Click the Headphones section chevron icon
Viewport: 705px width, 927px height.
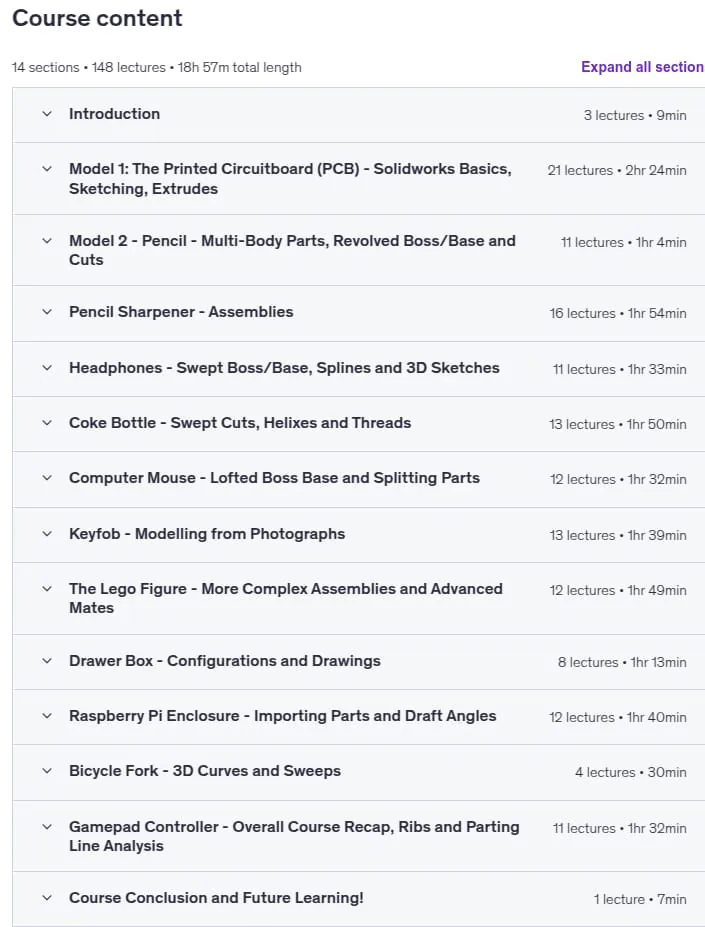click(47, 368)
